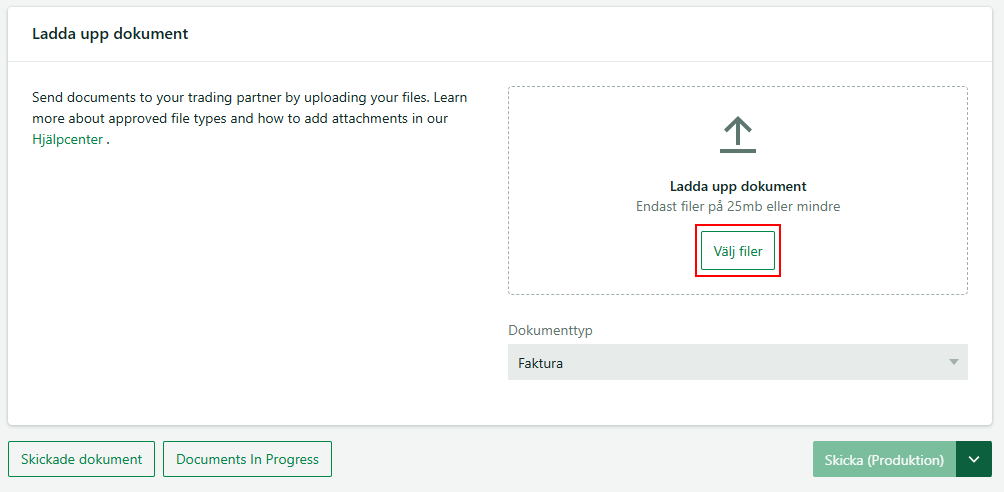The height and width of the screenshot is (492, 1004).
Task: Open the Hjälpcenter link
Action: (67, 139)
